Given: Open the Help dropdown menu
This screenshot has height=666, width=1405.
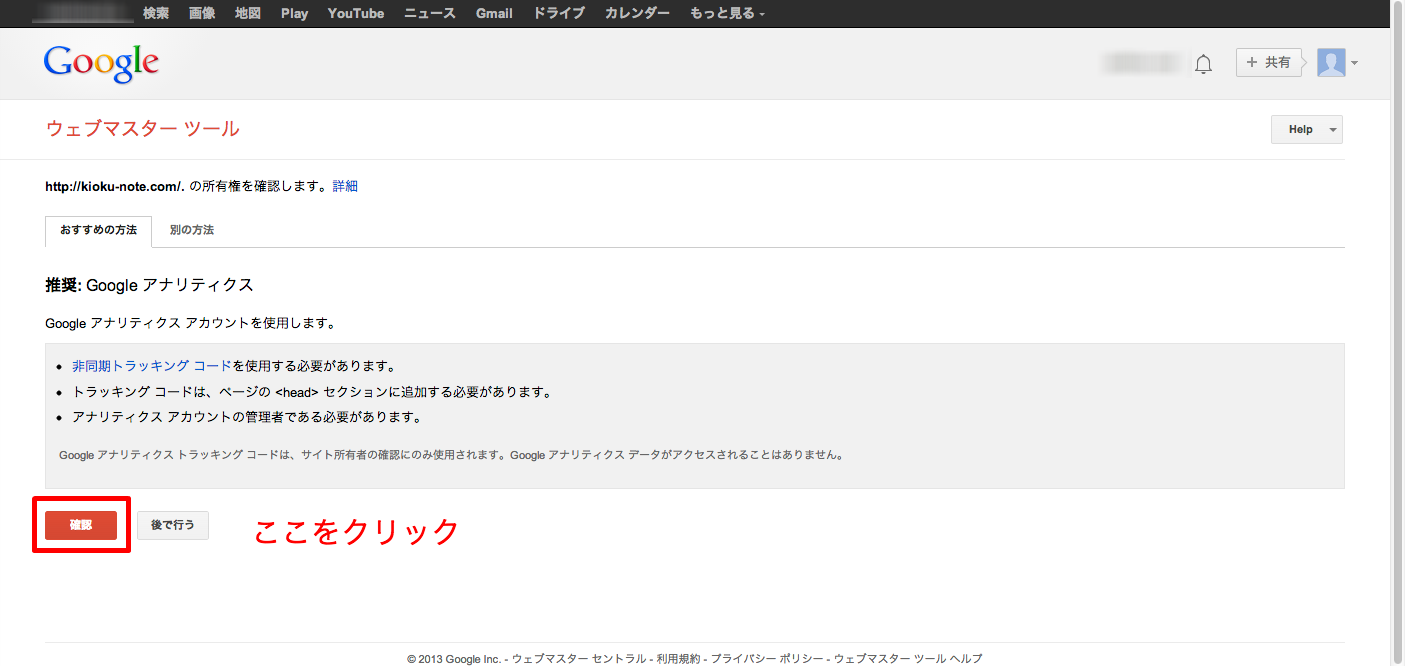Looking at the screenshot, I should click(x=1306, y=130).
